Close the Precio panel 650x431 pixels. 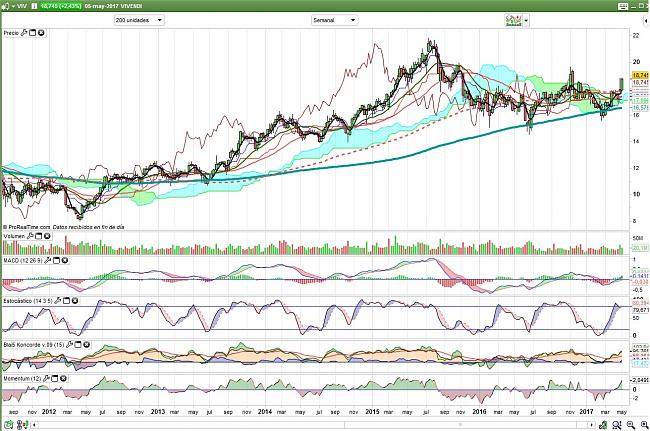41,32
